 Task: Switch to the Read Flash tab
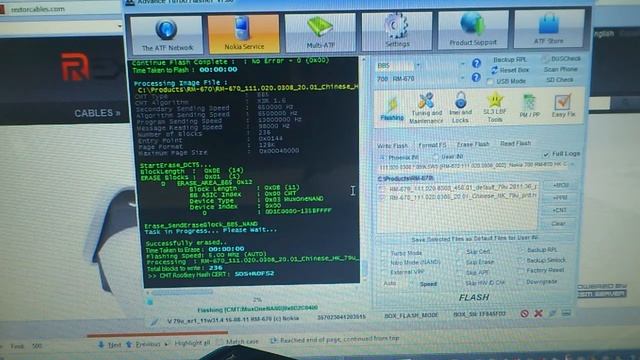point(516,144)
